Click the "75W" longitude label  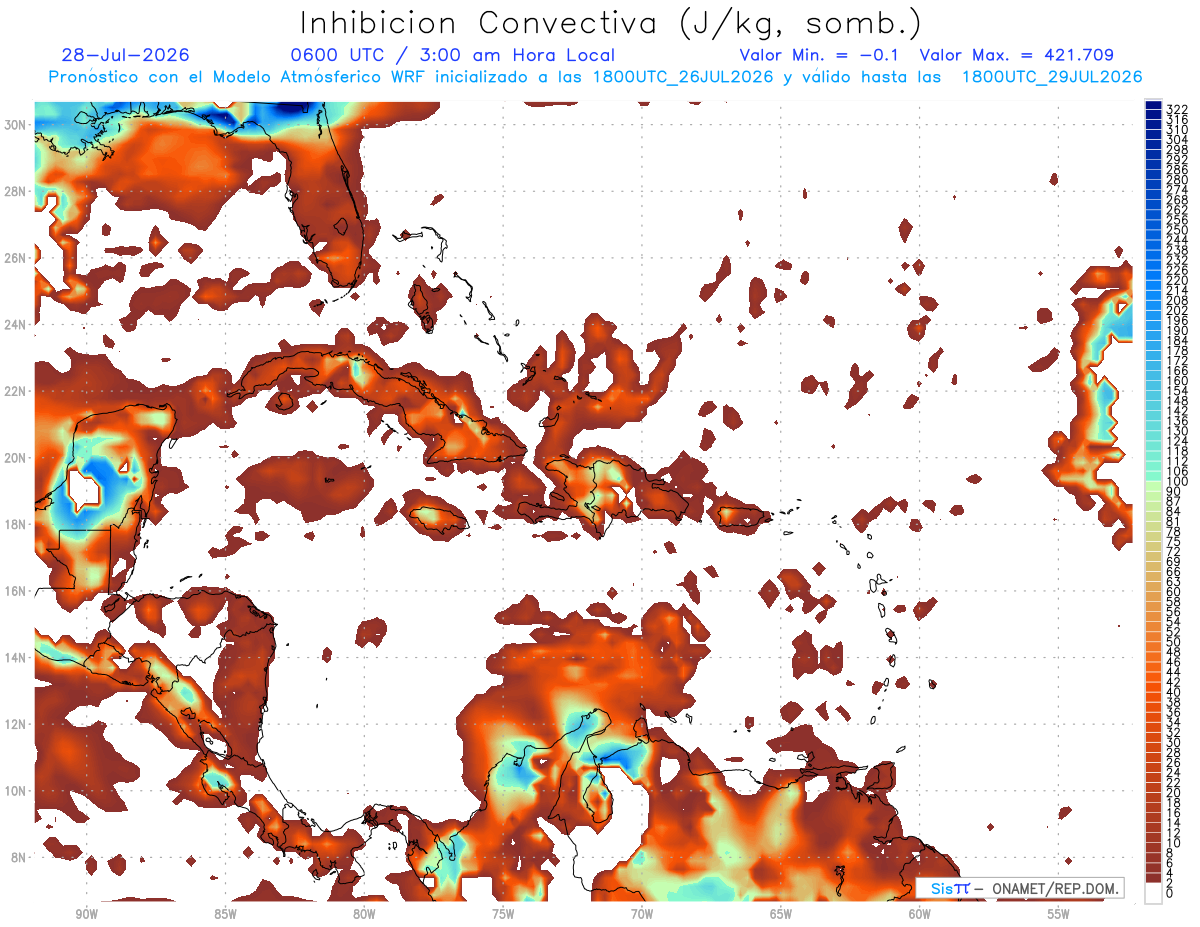coord(503,914)
